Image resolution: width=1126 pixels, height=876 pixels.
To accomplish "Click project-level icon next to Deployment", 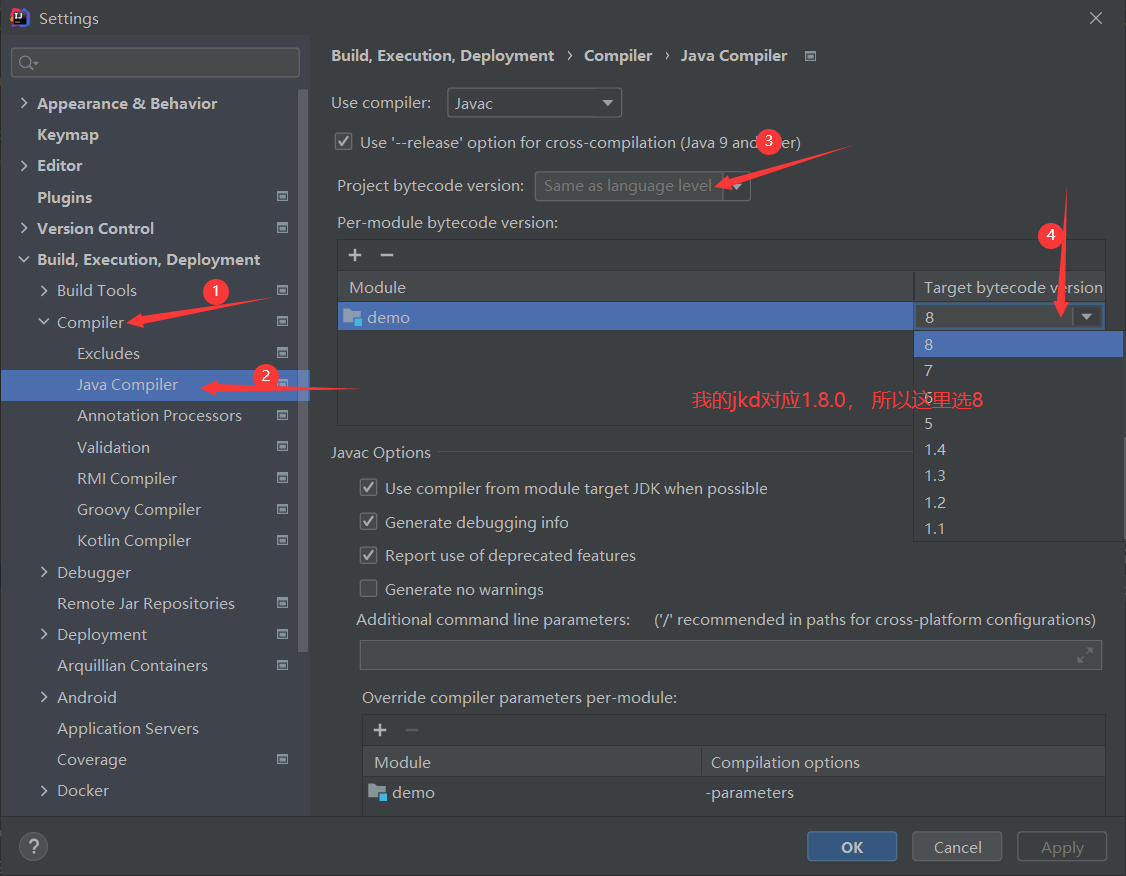I will 282,634.
